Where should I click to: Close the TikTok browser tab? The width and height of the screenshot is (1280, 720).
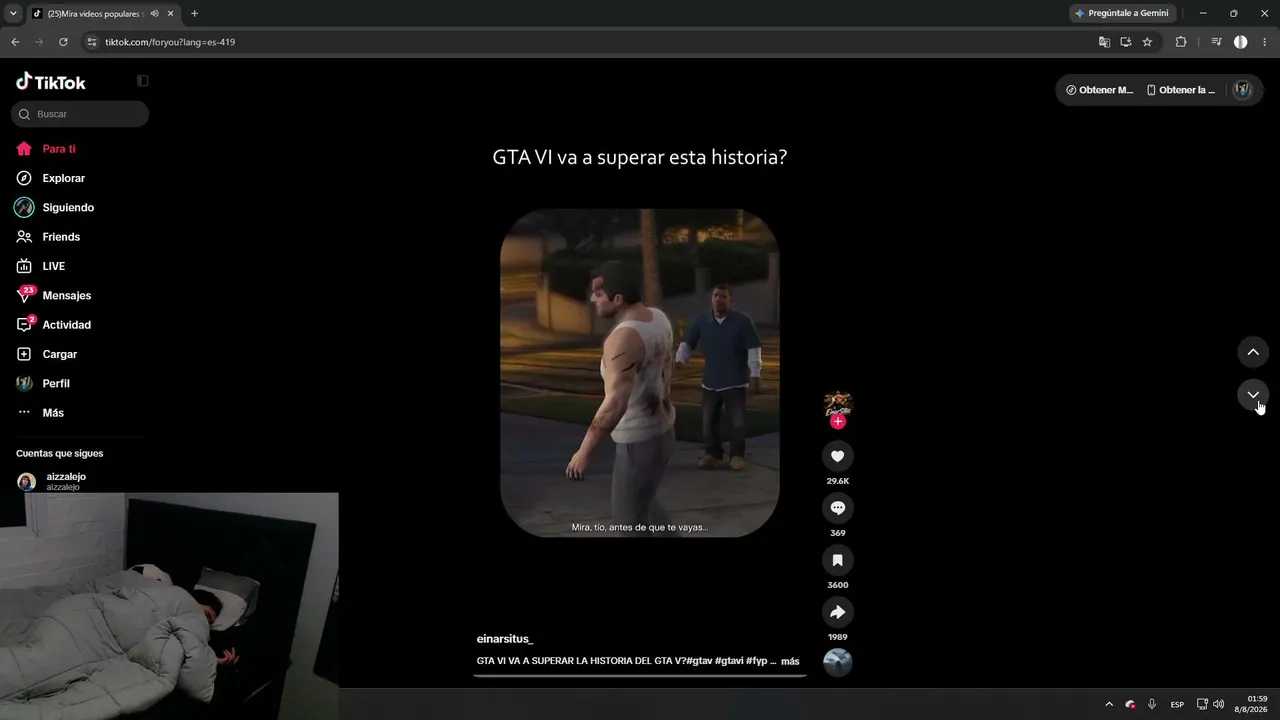tap(171, 13)
